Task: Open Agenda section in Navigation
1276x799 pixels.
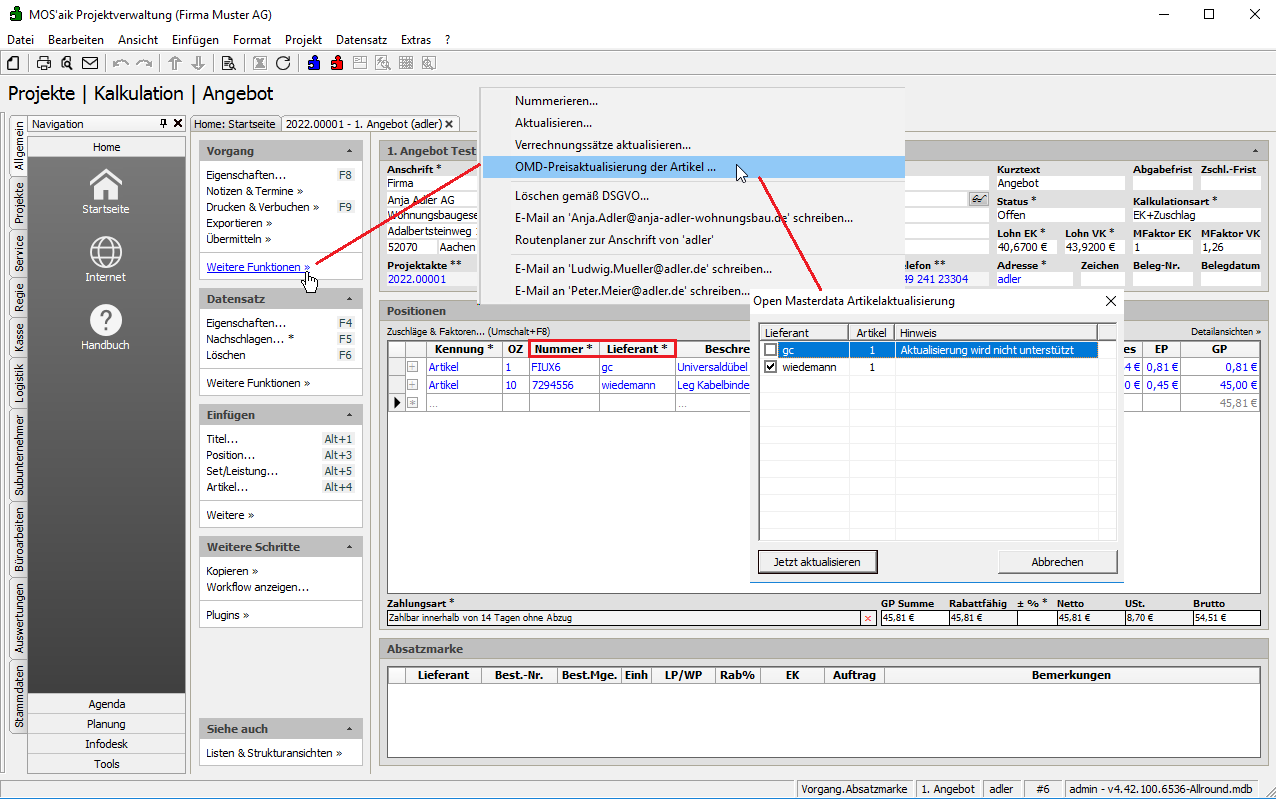Action: pos(107,704)
